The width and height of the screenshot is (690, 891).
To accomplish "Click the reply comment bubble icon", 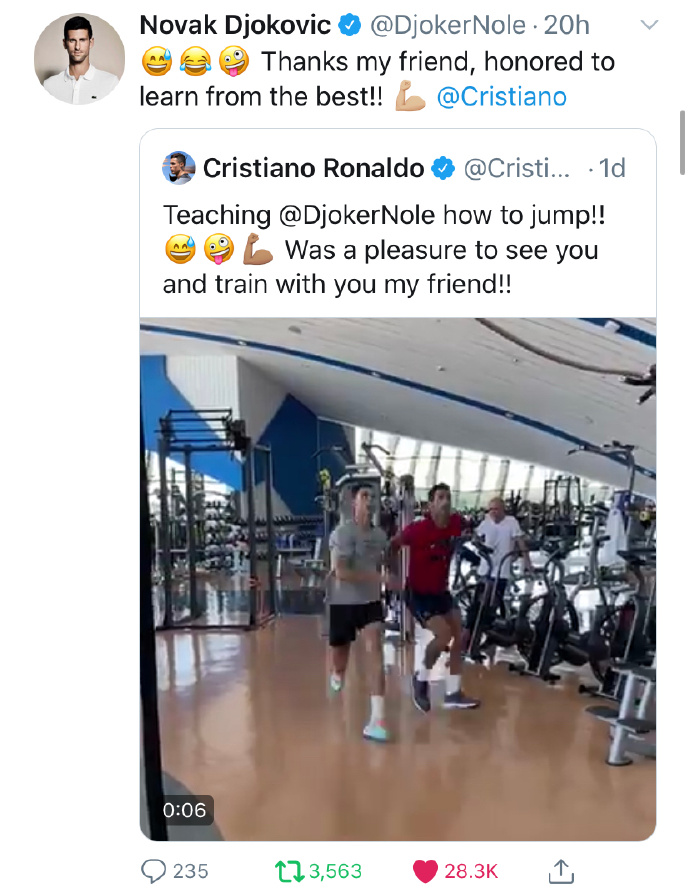I will [153, 871].
